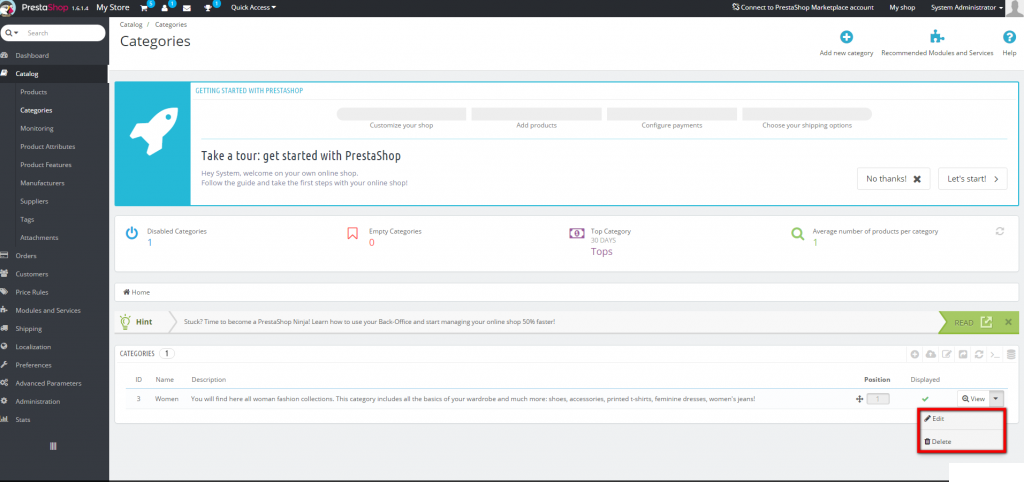Click the Let's start! button

point(972,178)
